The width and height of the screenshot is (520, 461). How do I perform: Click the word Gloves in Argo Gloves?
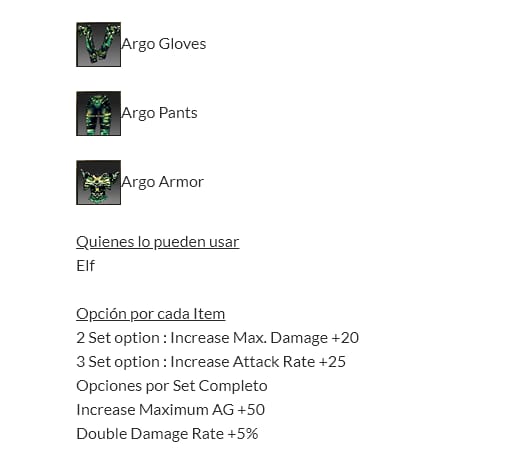(x=182, y=44)
